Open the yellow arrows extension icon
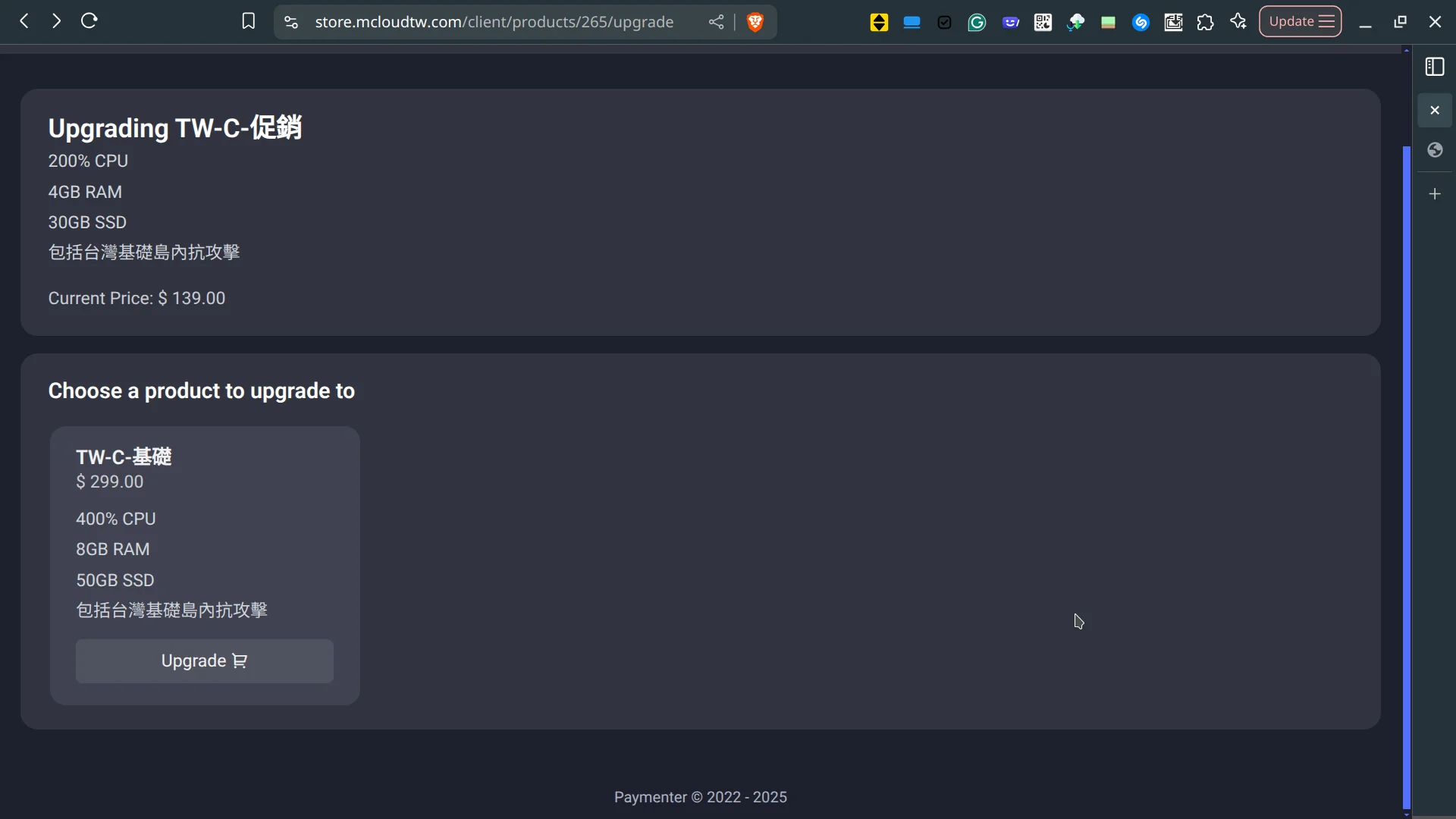Image resolution: width=1456 pixels, height=819 pixels. click(879, 23)
